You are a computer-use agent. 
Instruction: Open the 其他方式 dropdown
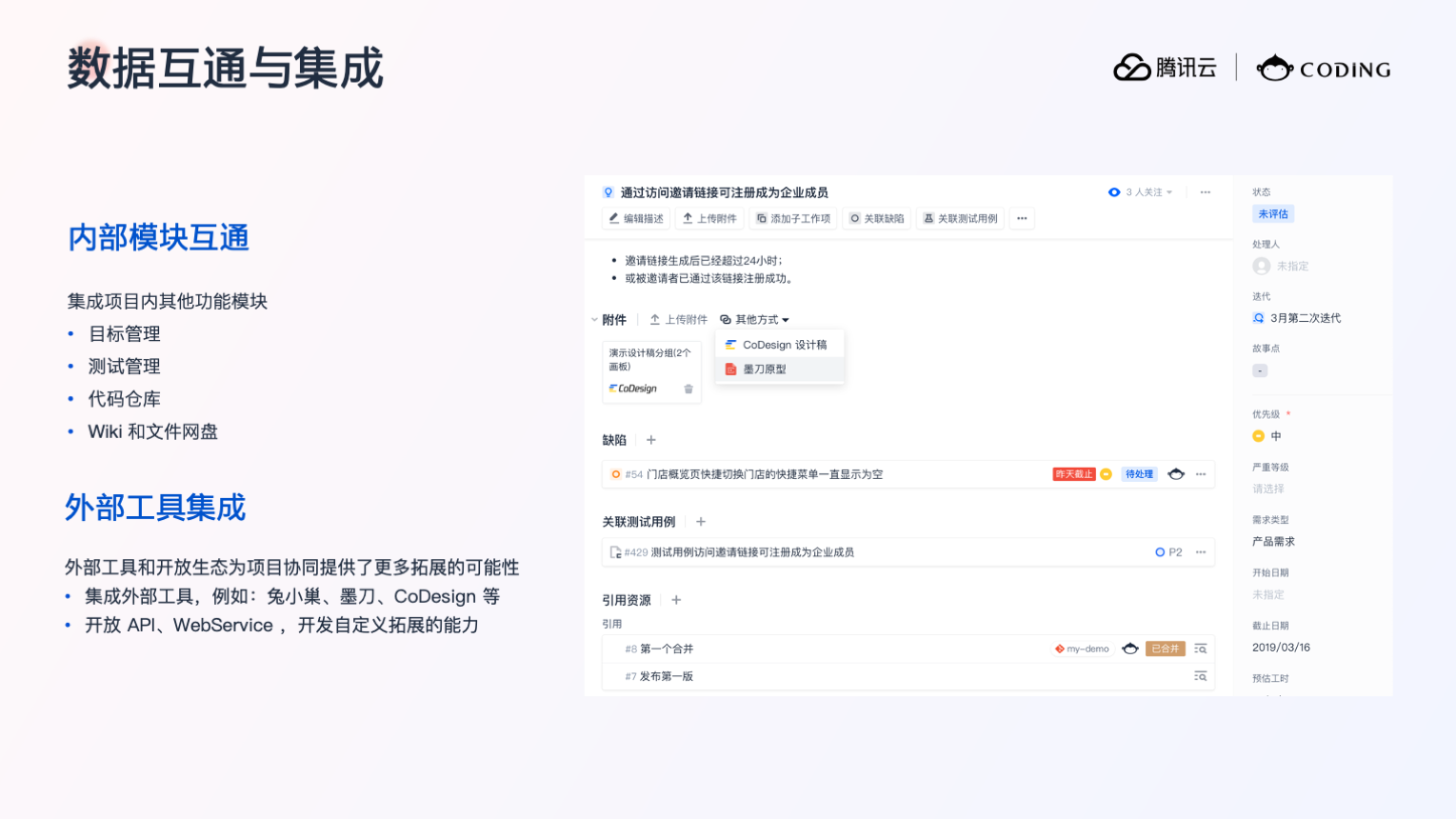(x=755, y=320)
